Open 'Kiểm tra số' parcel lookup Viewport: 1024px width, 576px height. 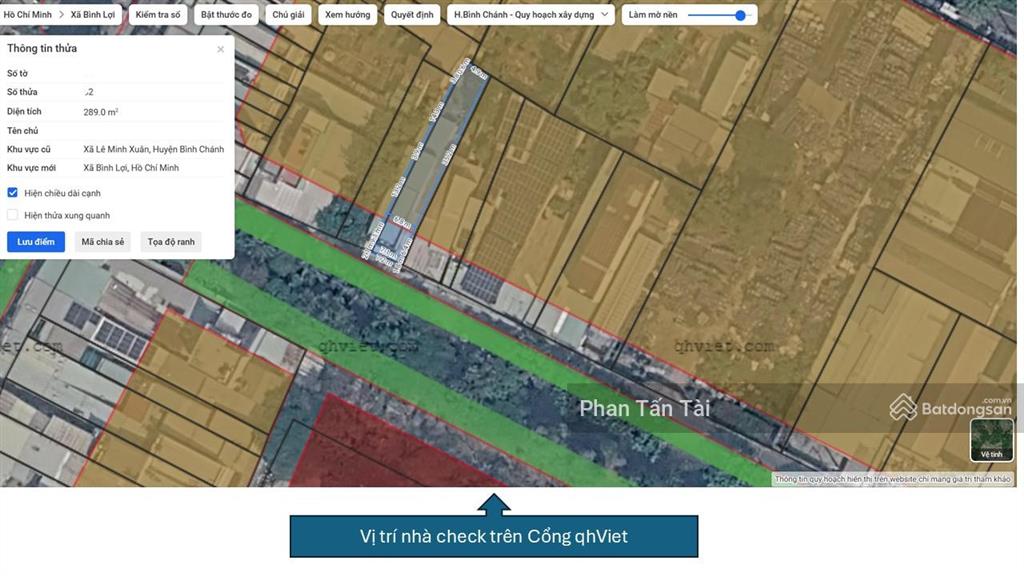point(158,14)
